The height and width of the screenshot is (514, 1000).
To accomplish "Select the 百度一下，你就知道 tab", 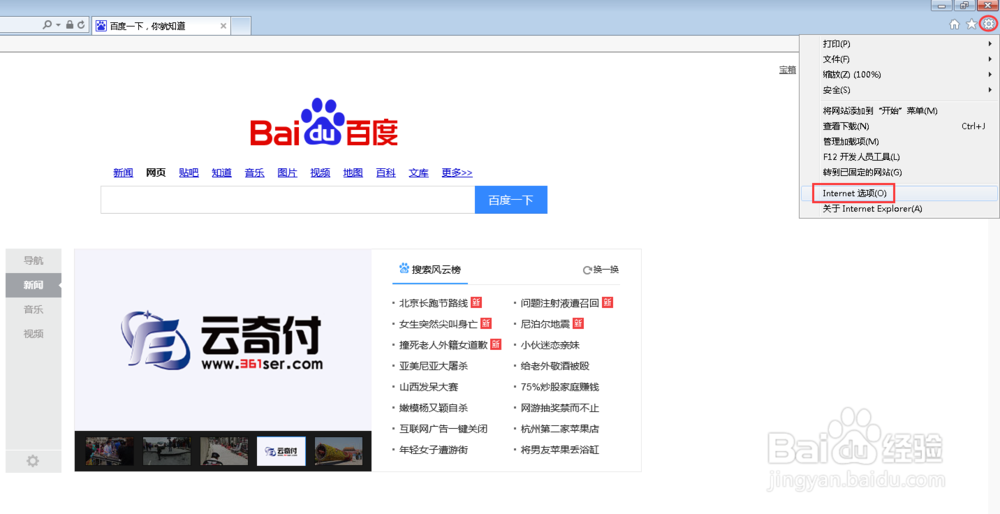I will click(161, 26).
